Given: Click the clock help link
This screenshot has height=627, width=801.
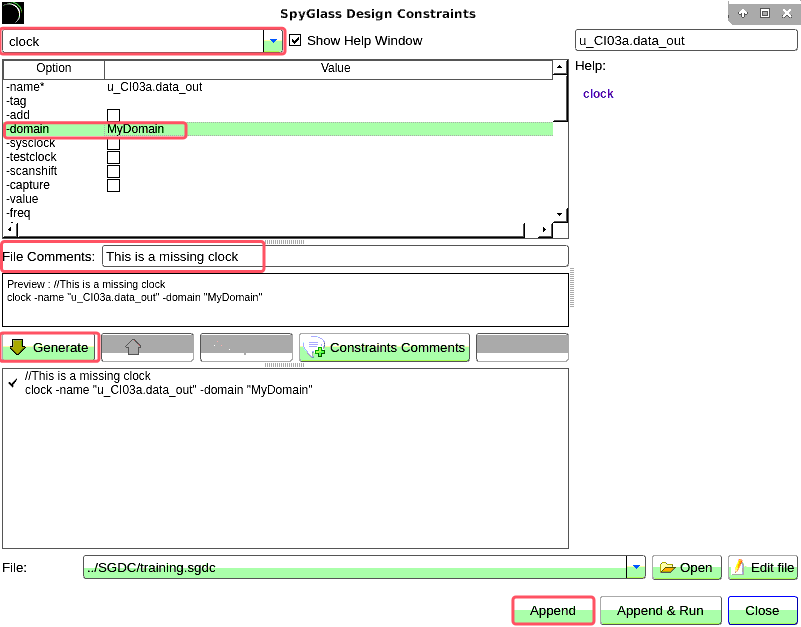Looking at the screenshot, I should tap(598, 94).
